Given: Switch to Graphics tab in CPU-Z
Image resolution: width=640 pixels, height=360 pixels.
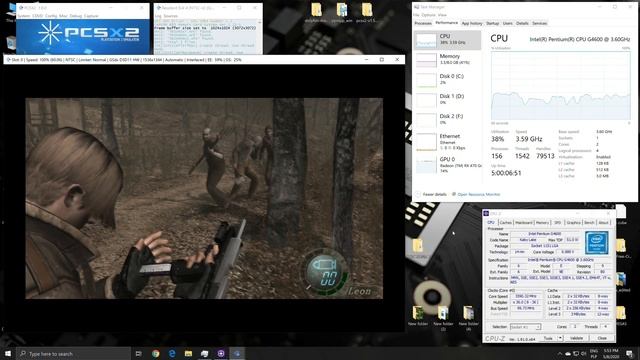Looking at the screenshot, I should click(x=573, y=222).
